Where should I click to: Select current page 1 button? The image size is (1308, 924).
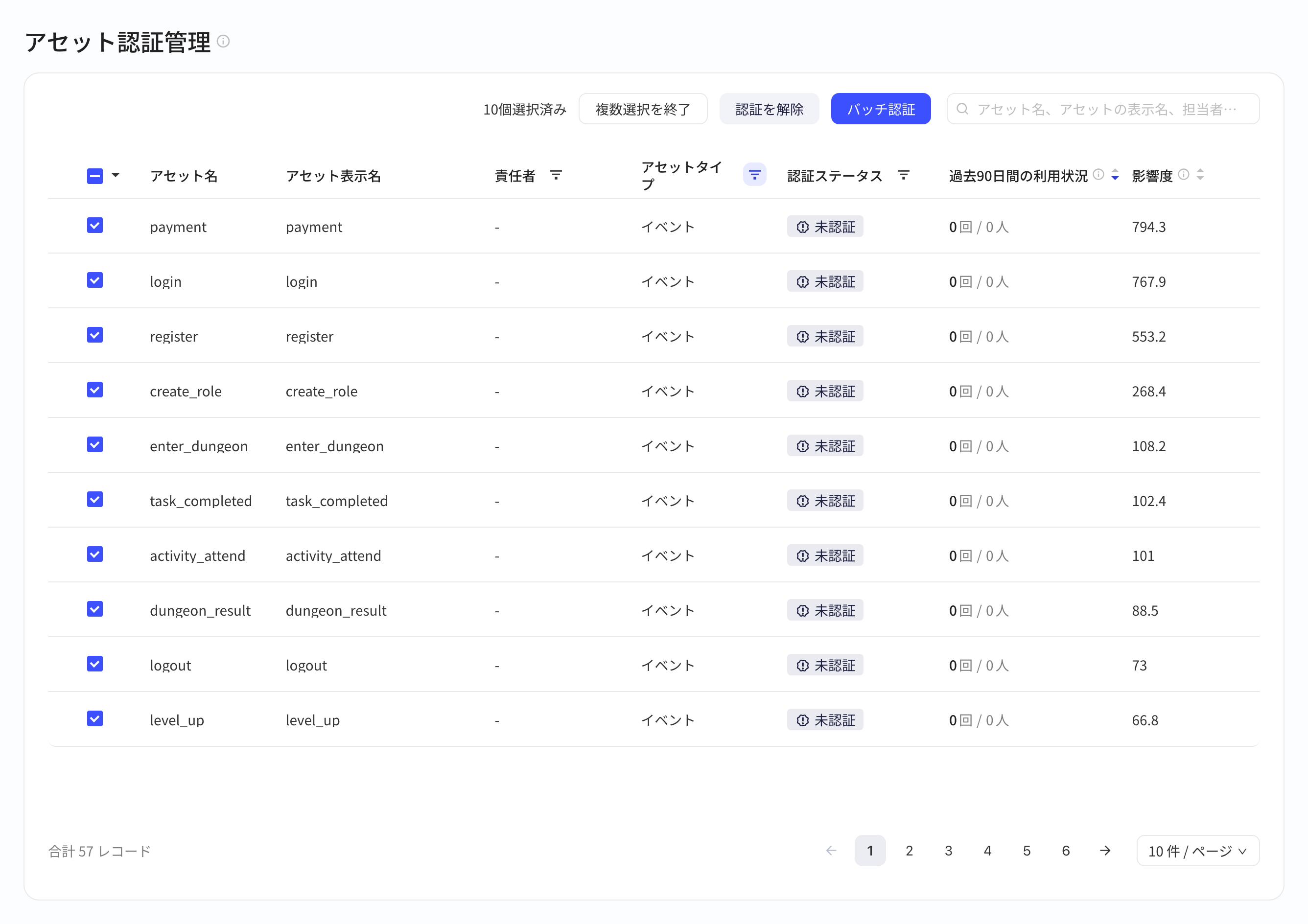pyautogui.click(x=870, y=851)
